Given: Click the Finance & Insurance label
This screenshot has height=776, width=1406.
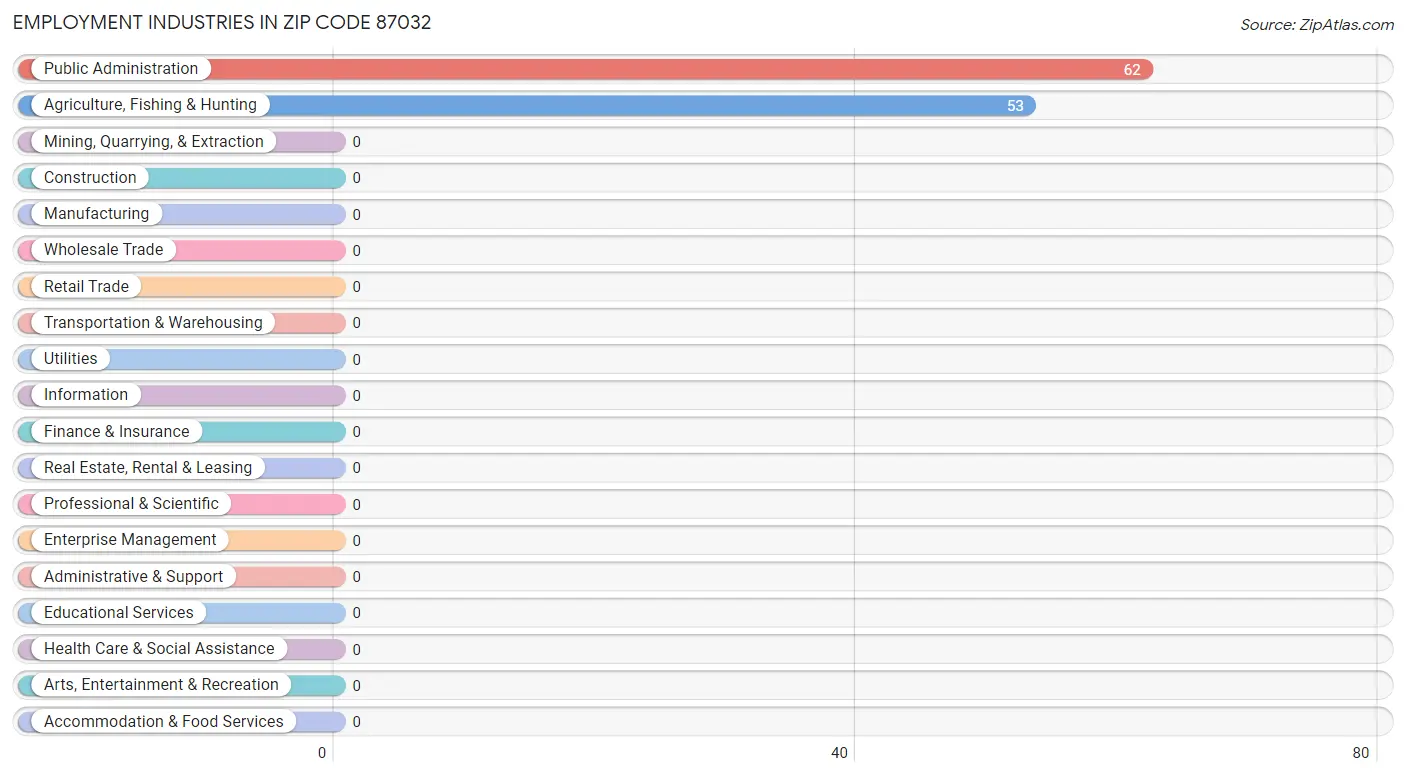Looking at the screenshot, I should [116, 432].
